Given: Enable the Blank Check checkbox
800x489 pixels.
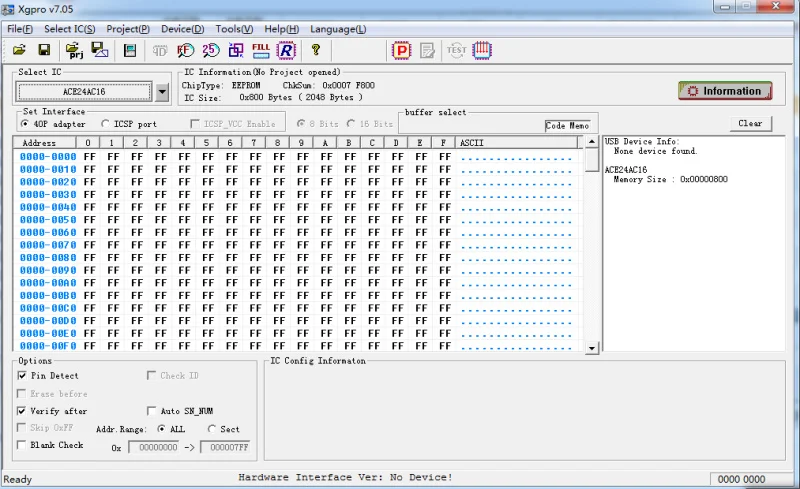Looking at the screenshot, I should click(21, 445).
